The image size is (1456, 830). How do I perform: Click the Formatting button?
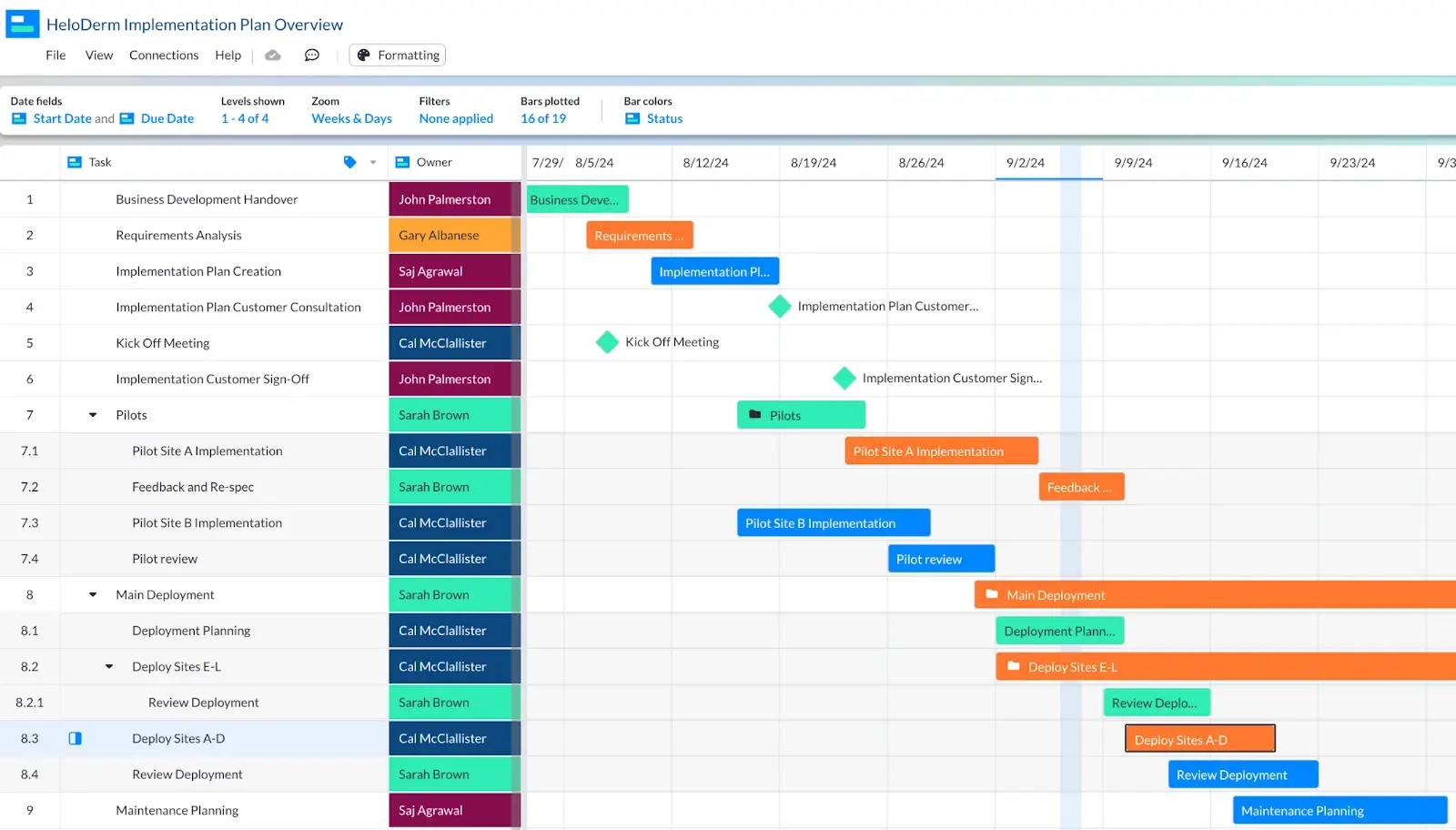(398, 56)
